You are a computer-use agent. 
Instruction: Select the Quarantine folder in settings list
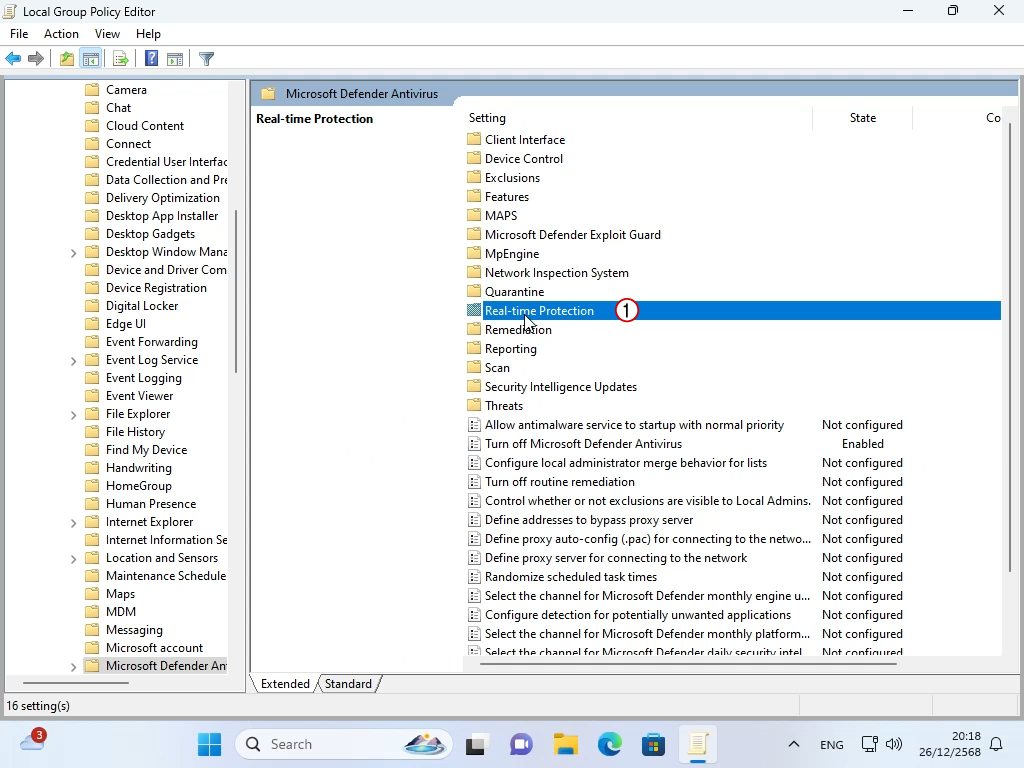click(514, 292)
